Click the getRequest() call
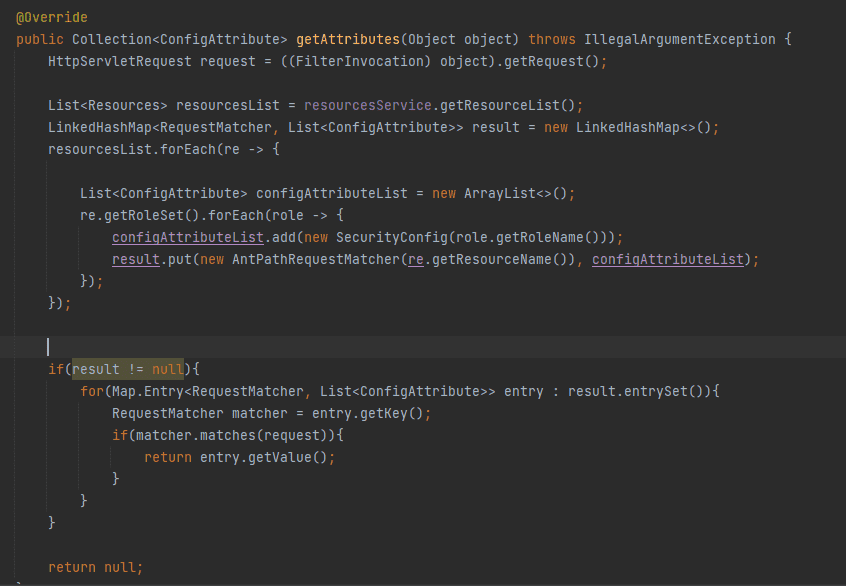 [551, 62]
